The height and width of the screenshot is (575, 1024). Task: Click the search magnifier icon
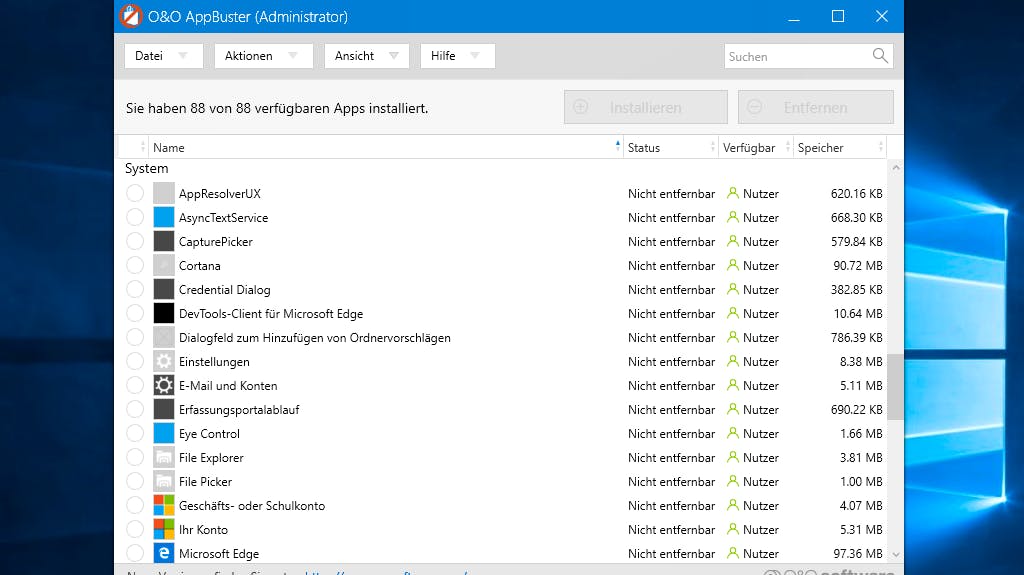[880, 56]
